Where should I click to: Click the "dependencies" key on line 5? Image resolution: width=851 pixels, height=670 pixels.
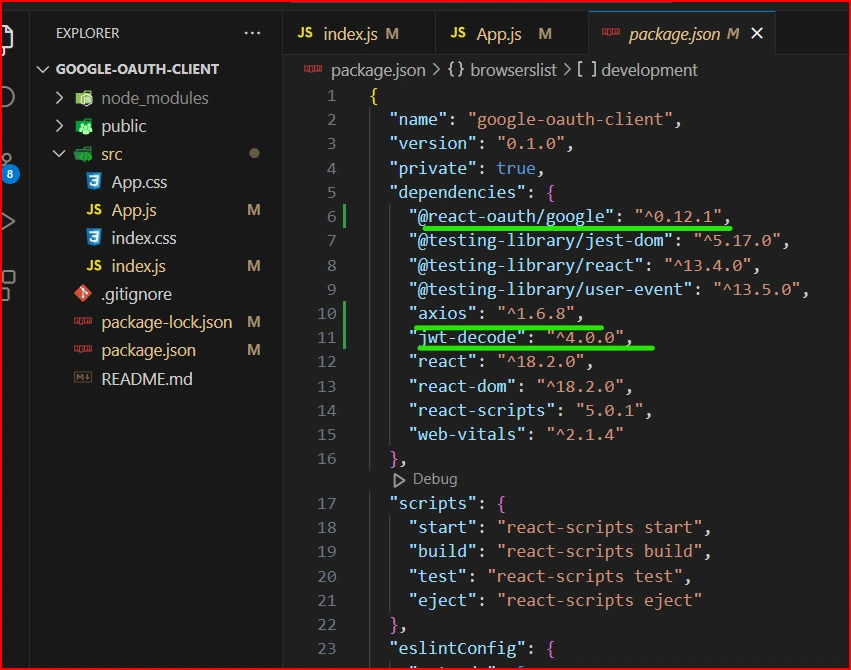point(457,192)
